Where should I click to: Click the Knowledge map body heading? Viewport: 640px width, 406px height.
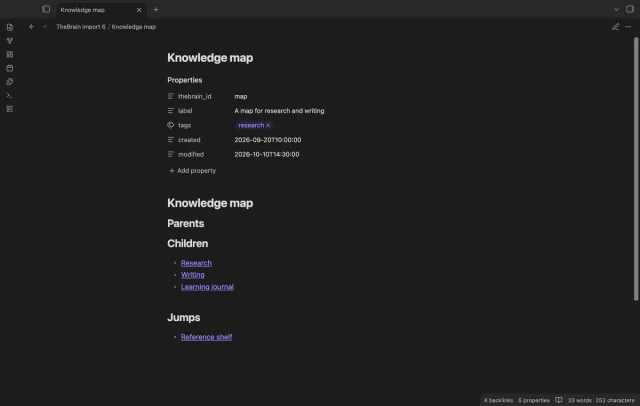click(210, 203)
